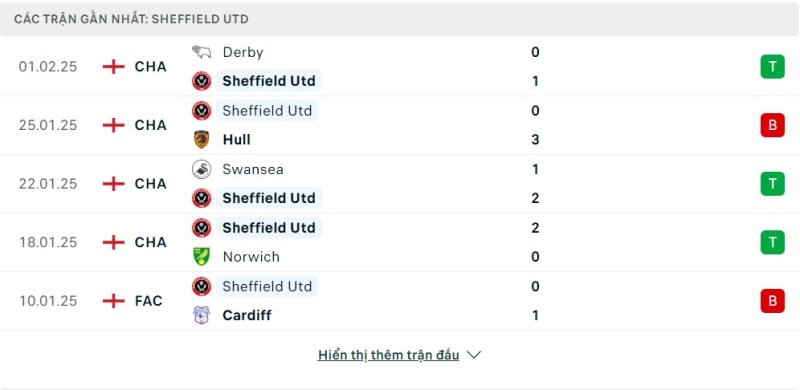Click red B badge for Cardiff match
800x390 pixels.
click(772, 301)
